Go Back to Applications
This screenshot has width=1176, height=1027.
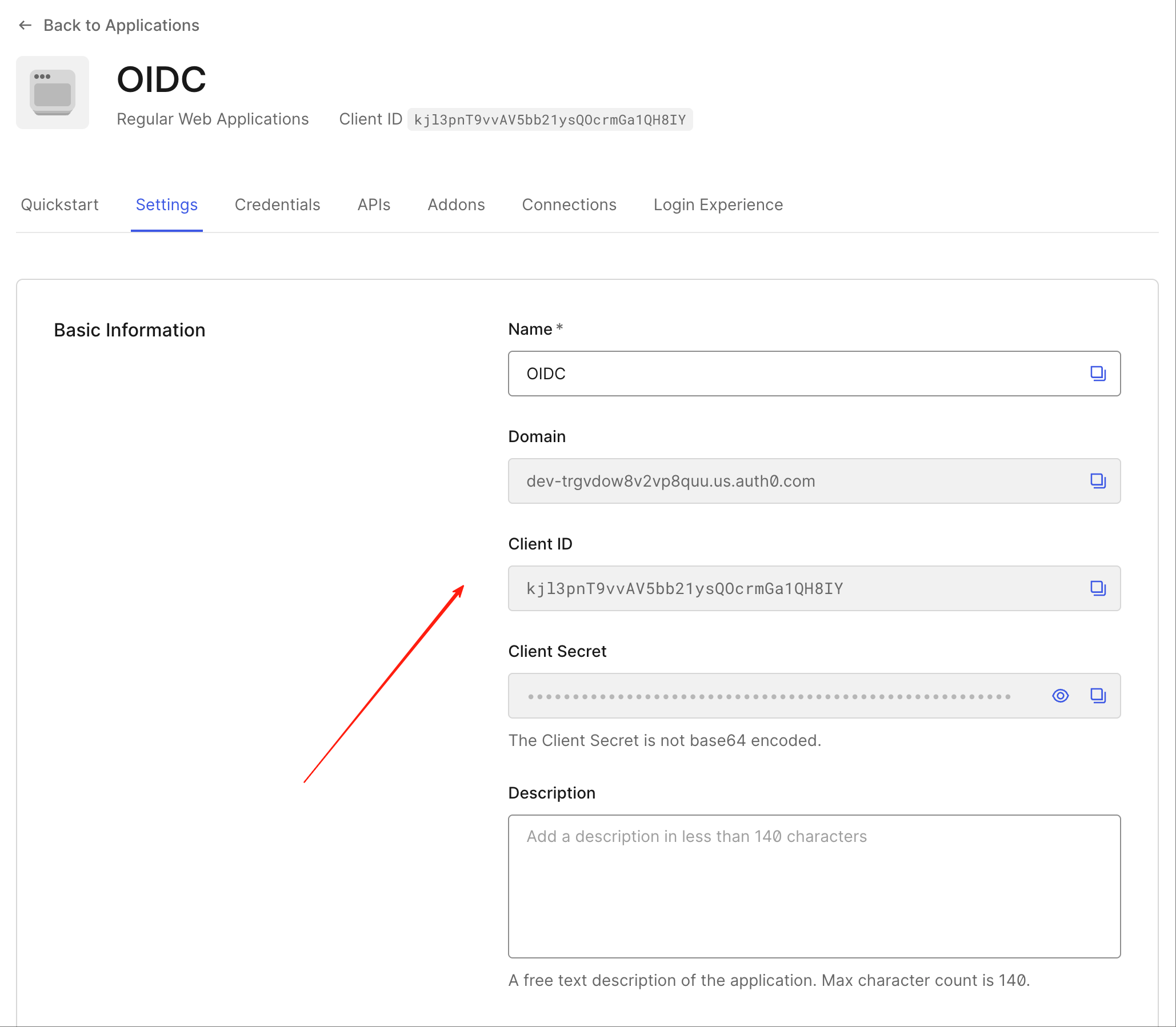coord(121,25)
